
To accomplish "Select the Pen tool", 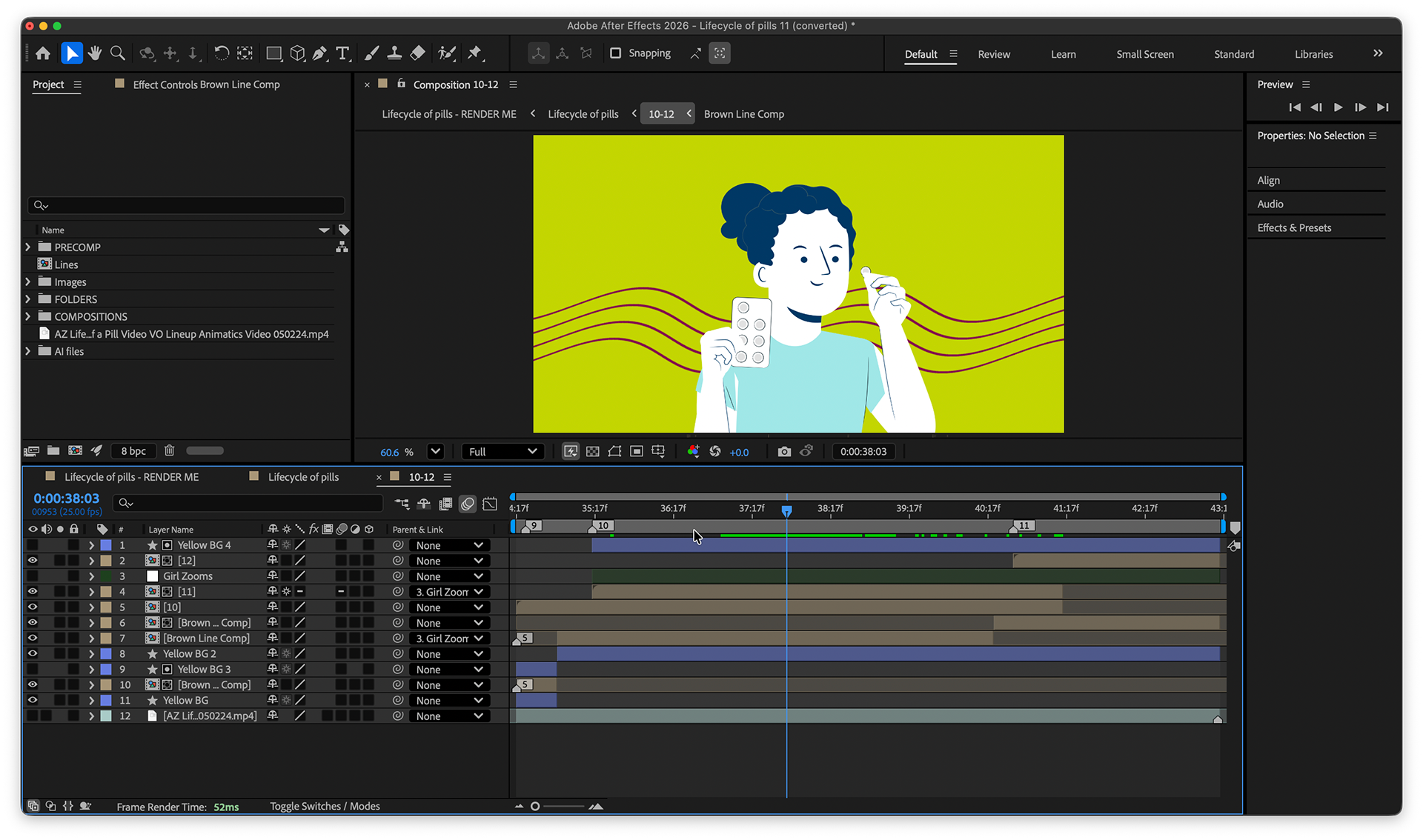I will (x=319, y=53).
